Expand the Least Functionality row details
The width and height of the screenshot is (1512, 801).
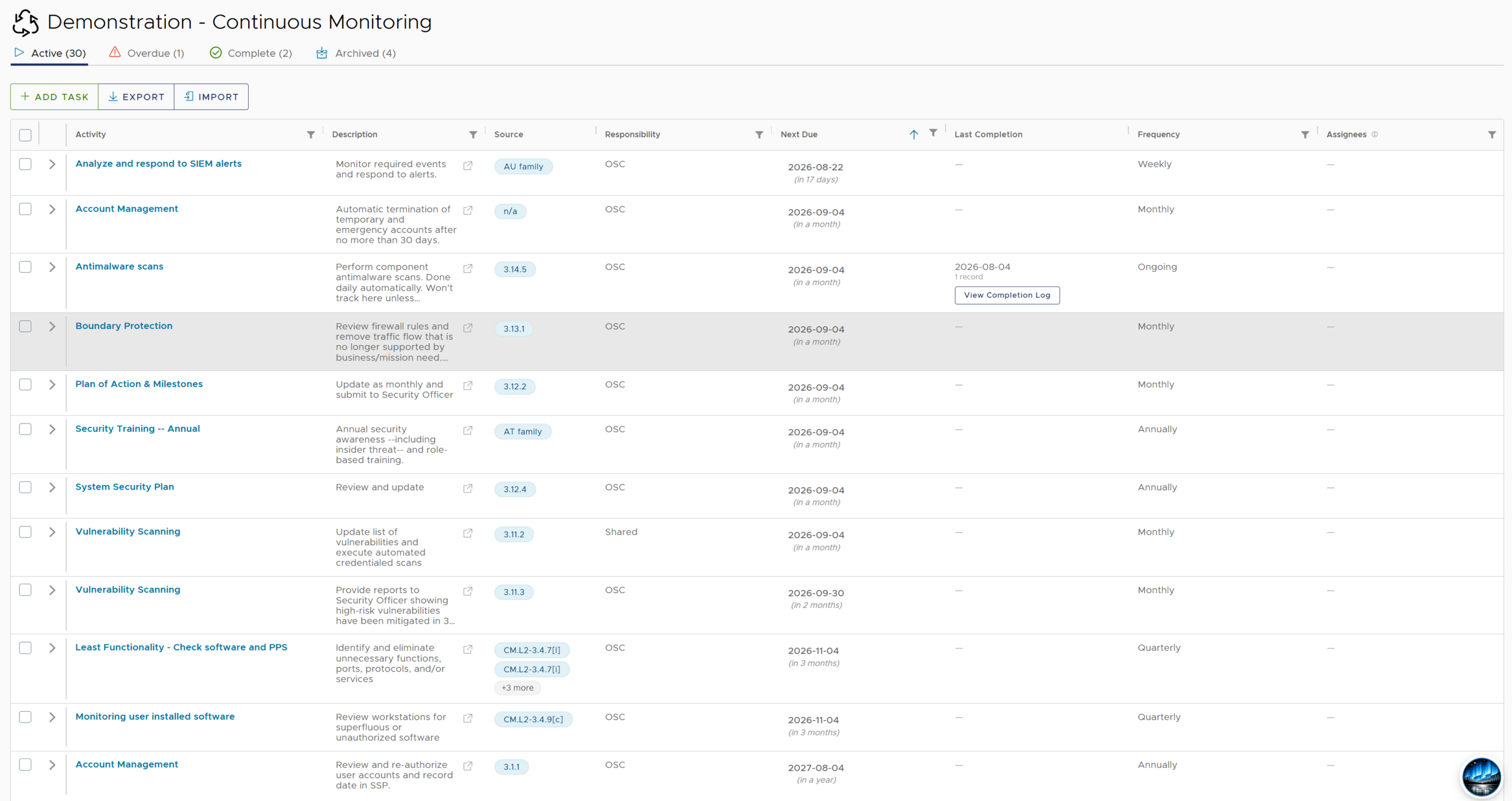[52, 648]
